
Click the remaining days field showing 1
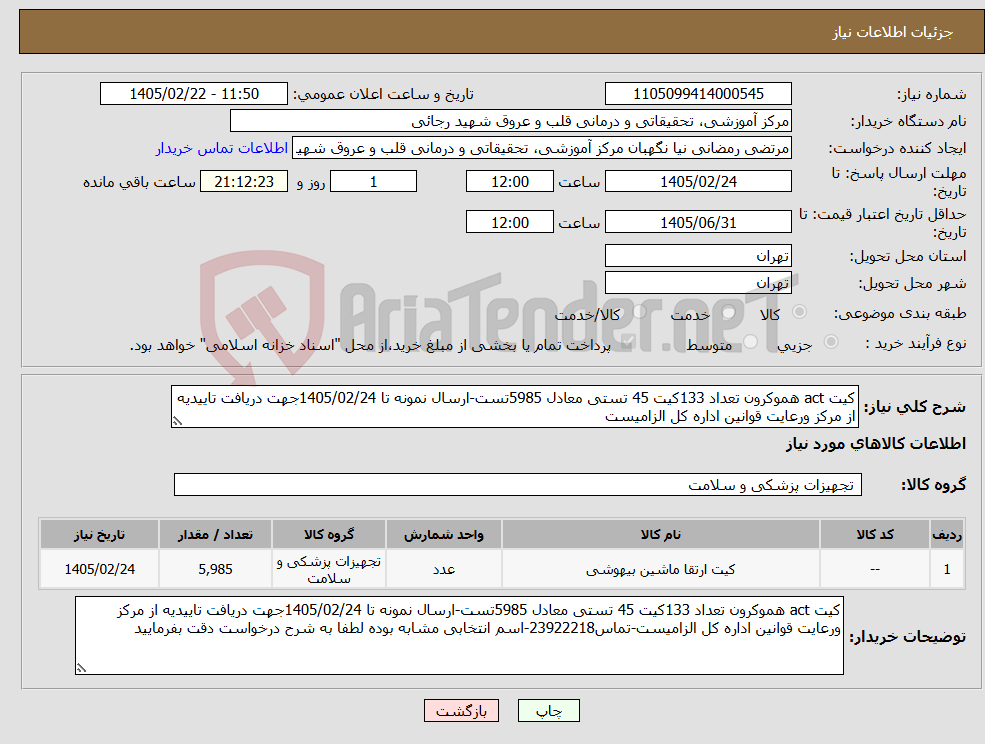(373, 182)
